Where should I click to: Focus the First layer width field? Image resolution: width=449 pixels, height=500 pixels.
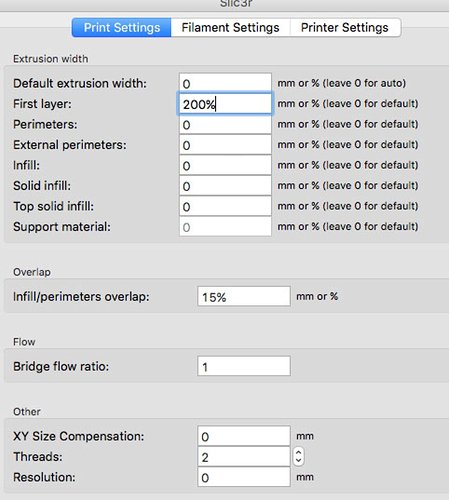click(x=225, y=104)
